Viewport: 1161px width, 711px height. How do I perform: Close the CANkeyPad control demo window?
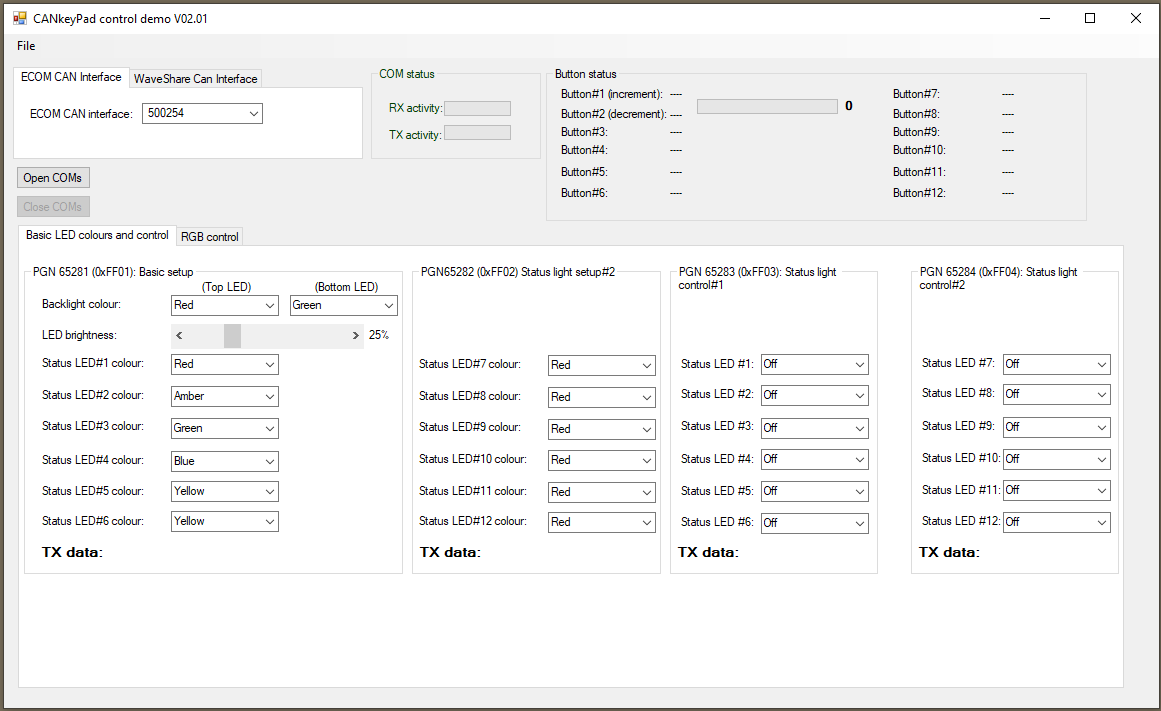pyautogui.click(x=1136, y=19)
